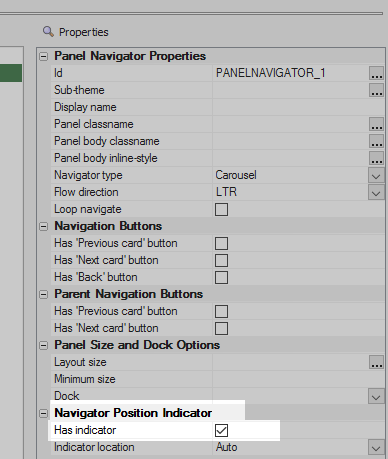Select the Panel body classname label
388x459 pixels.
point(107,141)
